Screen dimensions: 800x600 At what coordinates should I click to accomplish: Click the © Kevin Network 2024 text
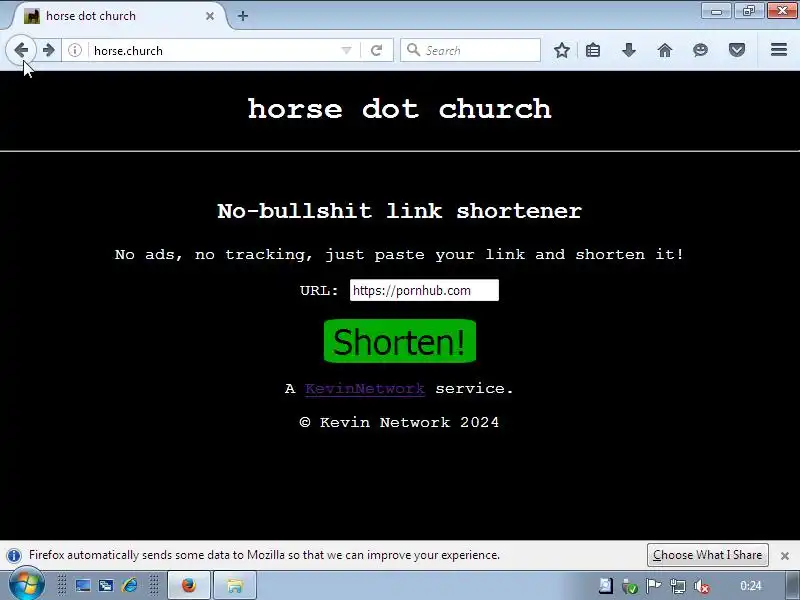(399, 422)
